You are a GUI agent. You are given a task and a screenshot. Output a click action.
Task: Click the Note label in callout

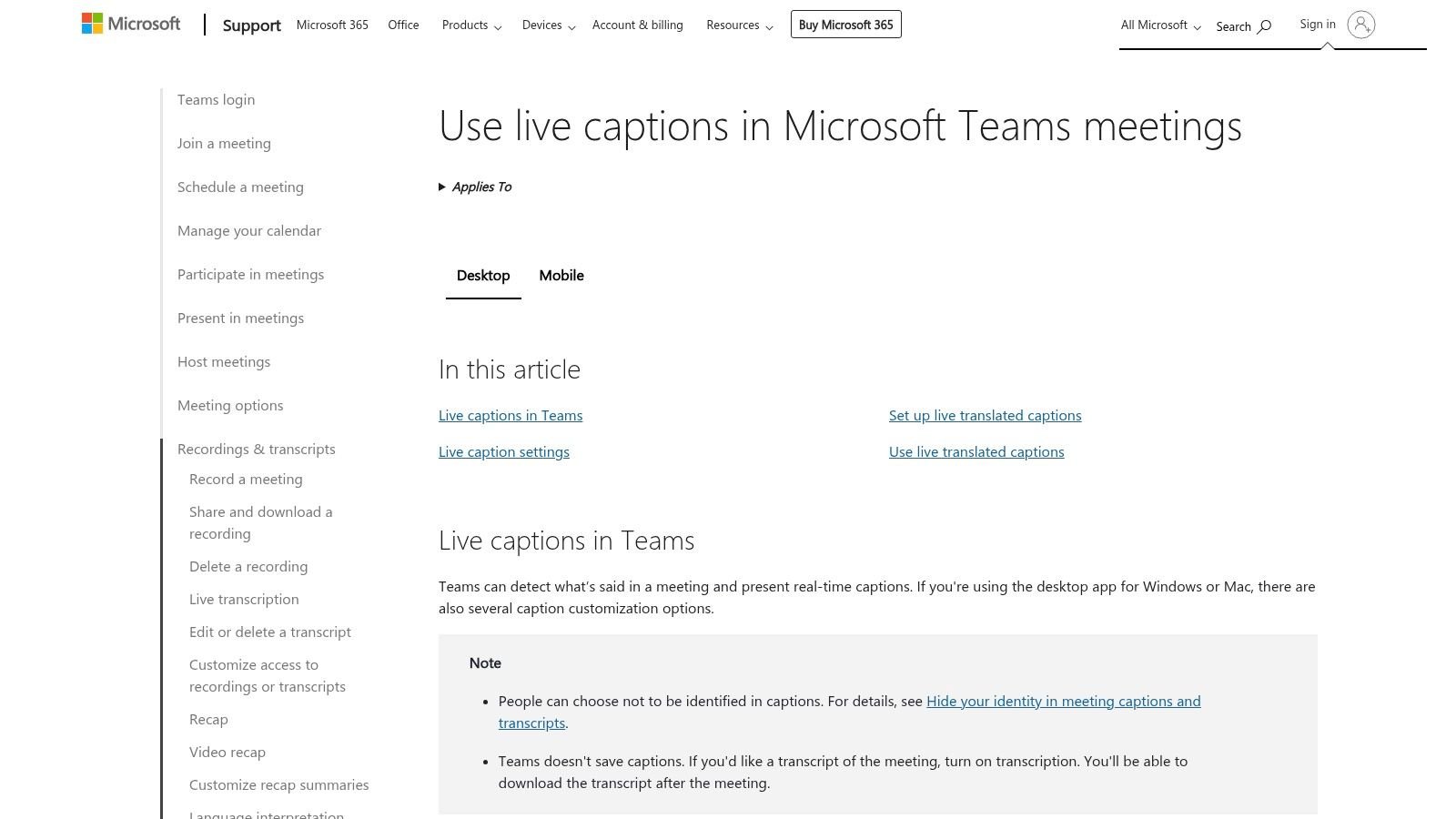tap(485, 663)
